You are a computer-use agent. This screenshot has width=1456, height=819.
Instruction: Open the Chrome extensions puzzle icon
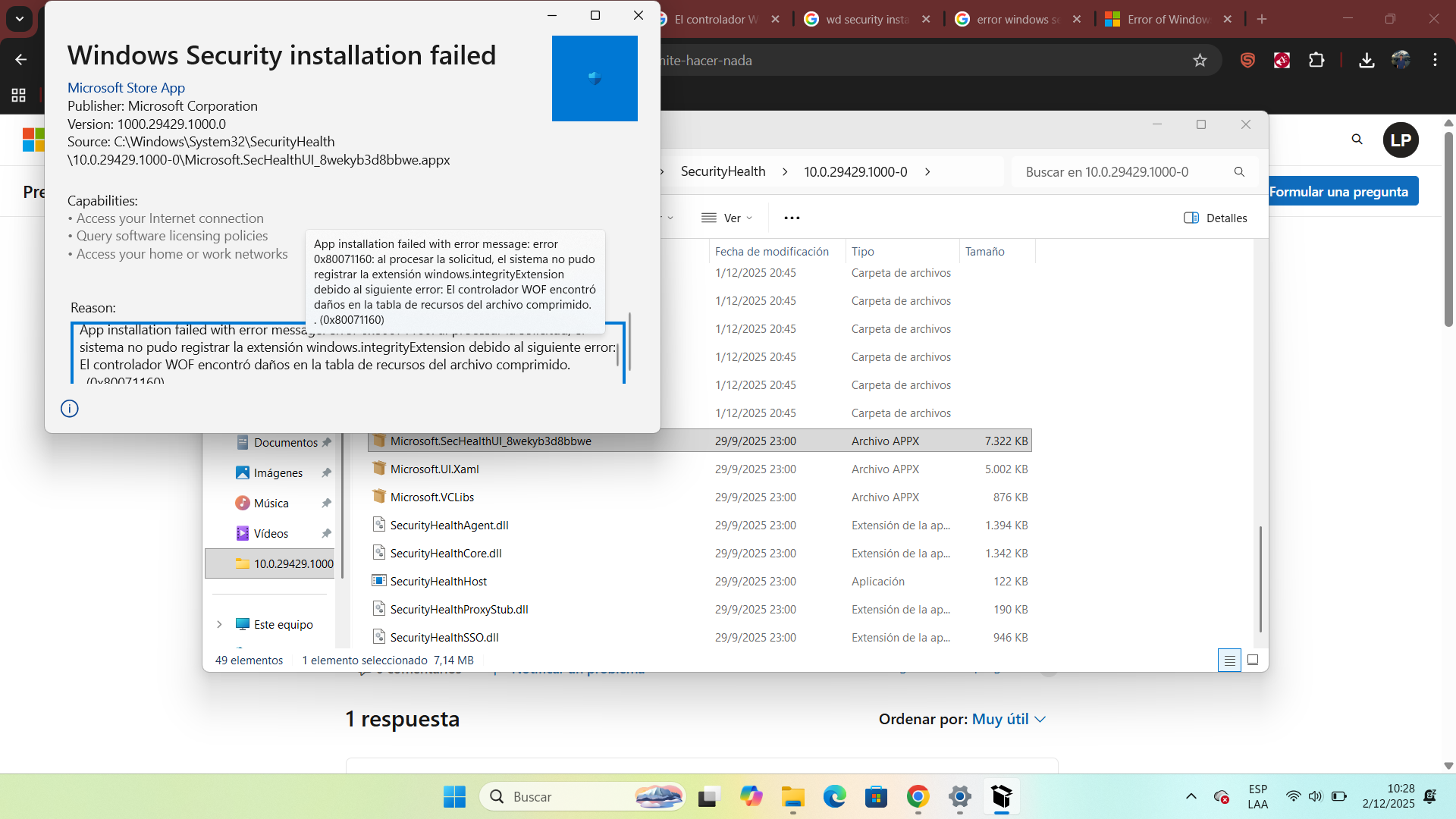tap(1316, 61)
